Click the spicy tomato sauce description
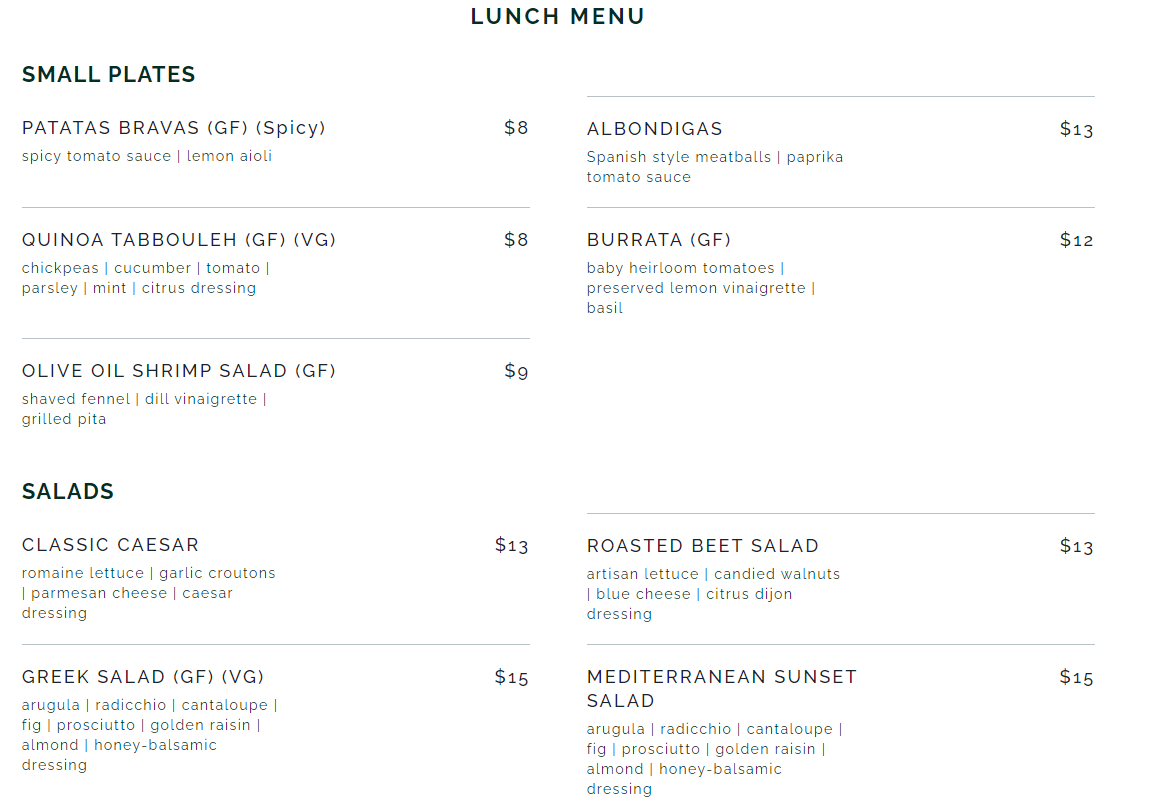This screenshot has width=1167, height=807. 147,156
